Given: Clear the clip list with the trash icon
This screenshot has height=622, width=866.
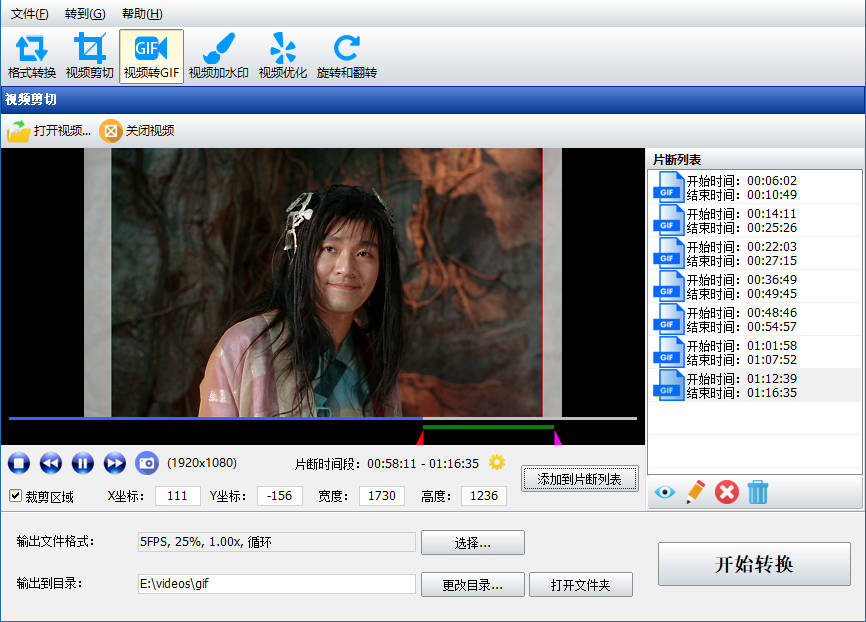Looking at the screenshot, I should 758,492.
